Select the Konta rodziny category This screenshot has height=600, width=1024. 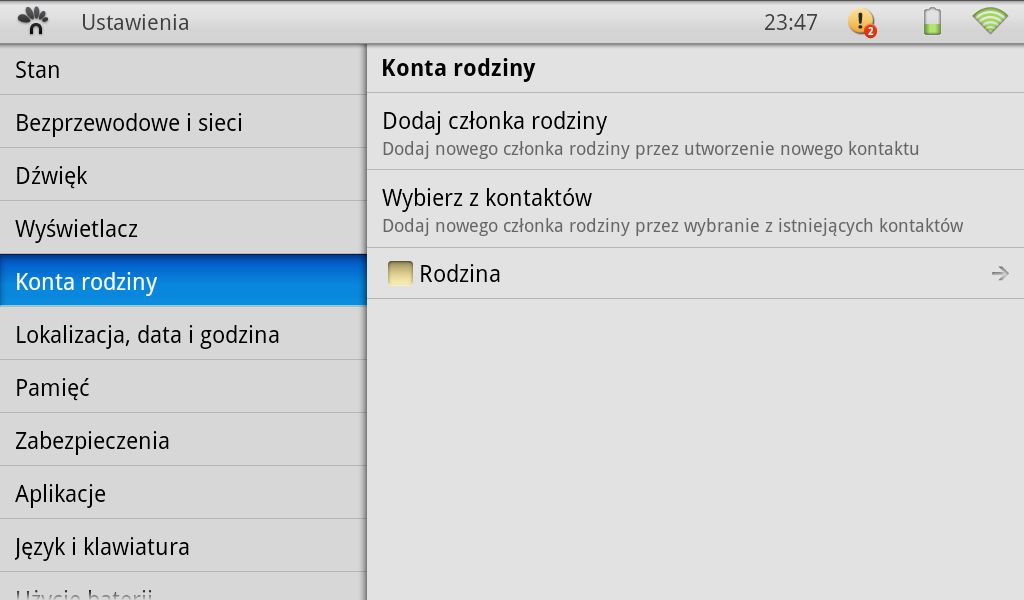pyautogui.click(x=183, y=282)
